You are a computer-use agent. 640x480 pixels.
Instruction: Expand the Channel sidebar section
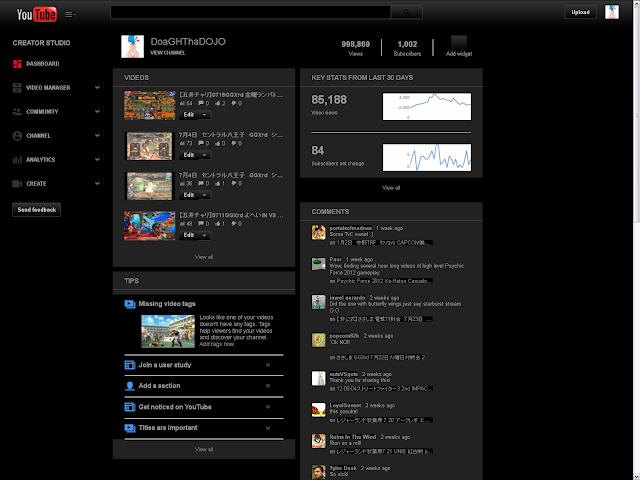click(x=97, y=136)
